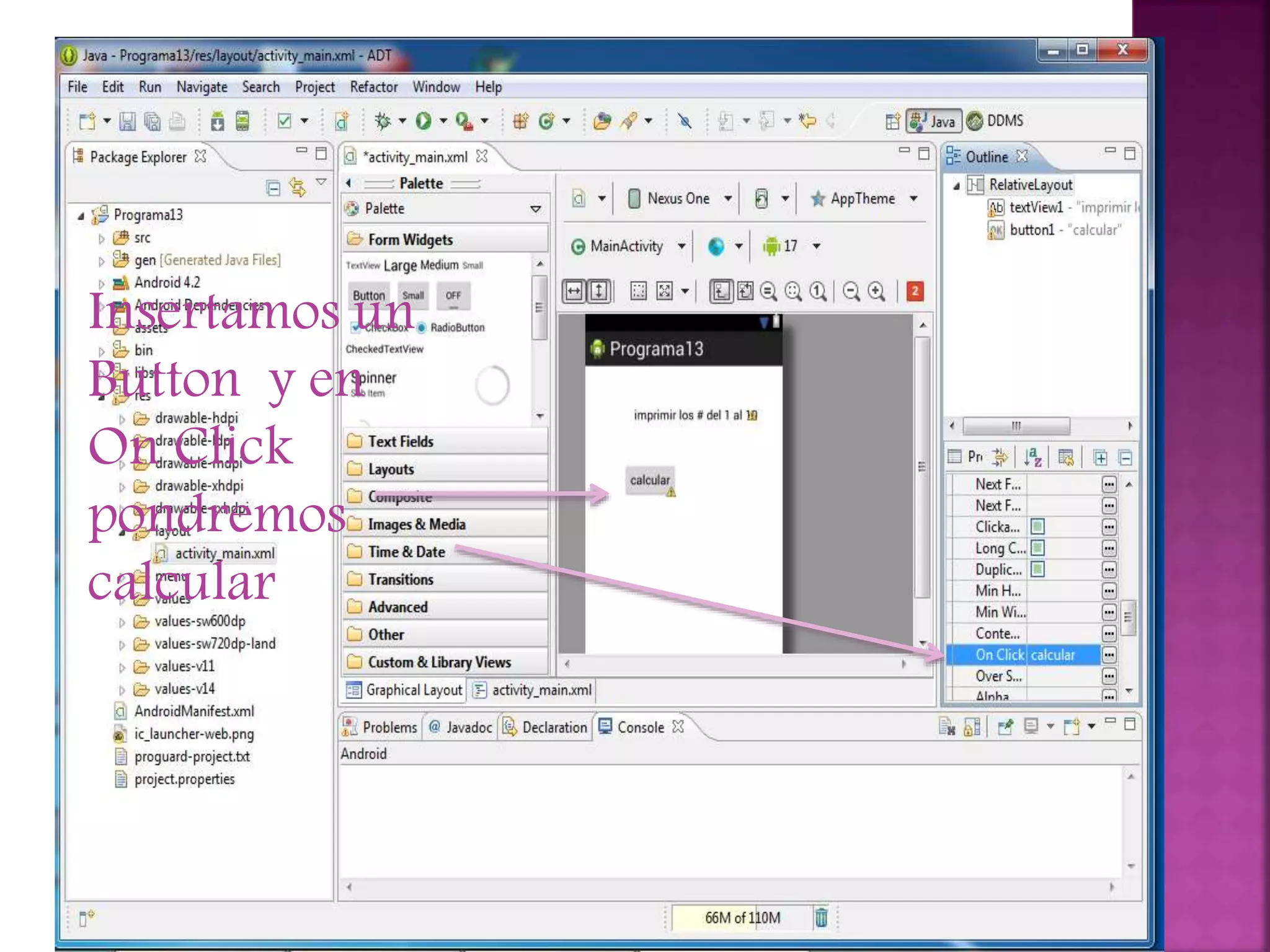The image size is (1270, 952).
Task: Click the Clear Console icon
Action: tap(946, 726)
